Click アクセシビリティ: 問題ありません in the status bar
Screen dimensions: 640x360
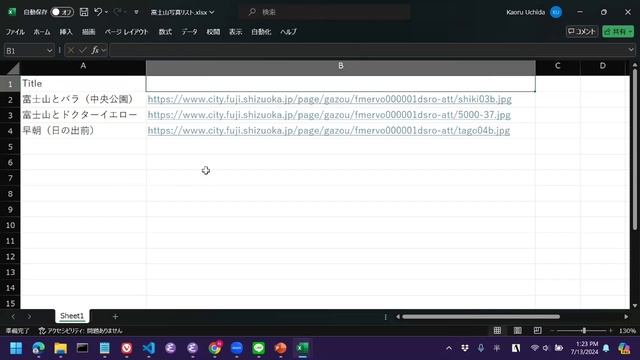[80, 331]
